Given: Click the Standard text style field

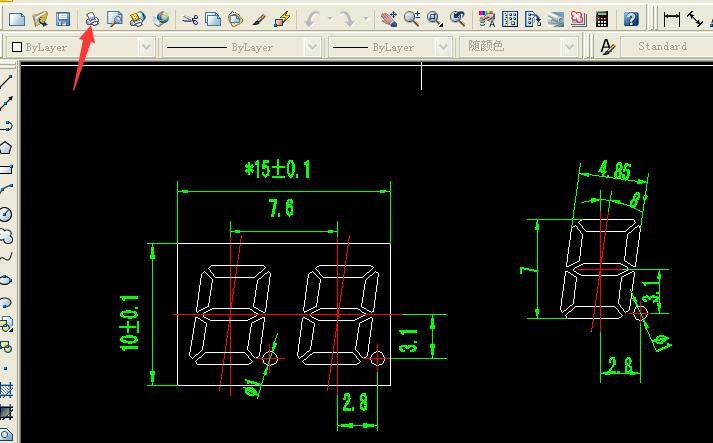Looking at the screenshot, I should (x=662, y=47).
